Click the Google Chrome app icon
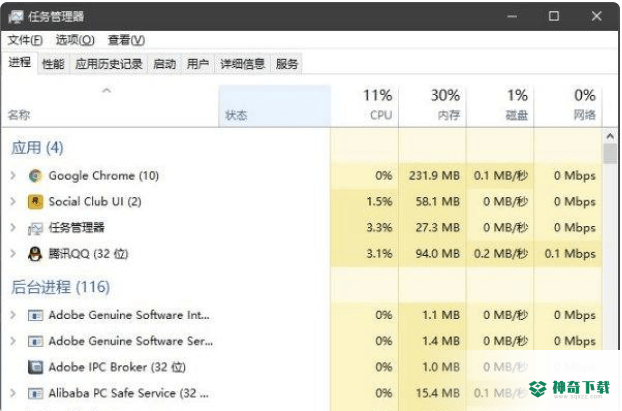The image size is (622, 411). coord(35,176)
